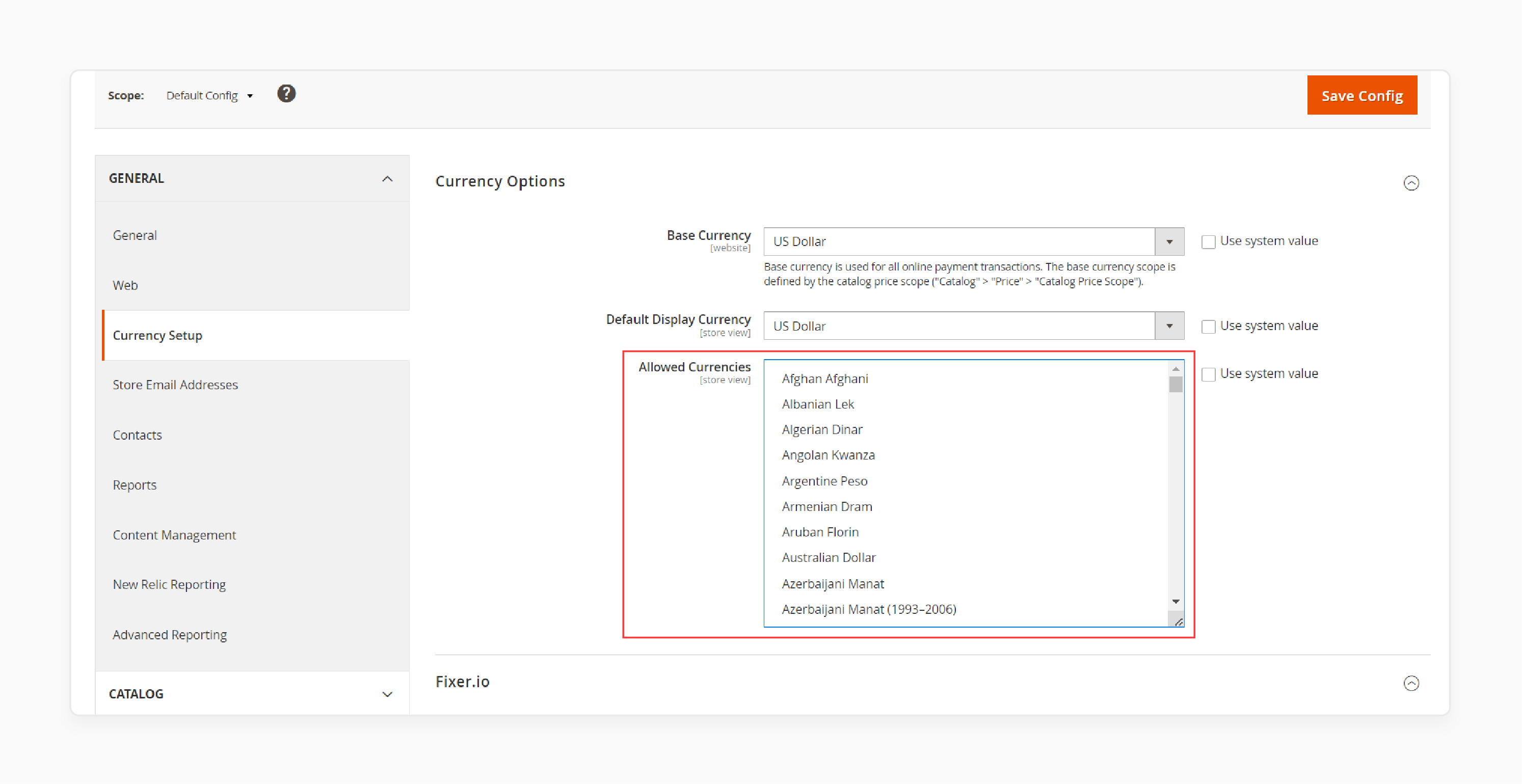The image size is (1522, 784).
Task: Select Australian Dollar in the list
Action: click(829, 557)
